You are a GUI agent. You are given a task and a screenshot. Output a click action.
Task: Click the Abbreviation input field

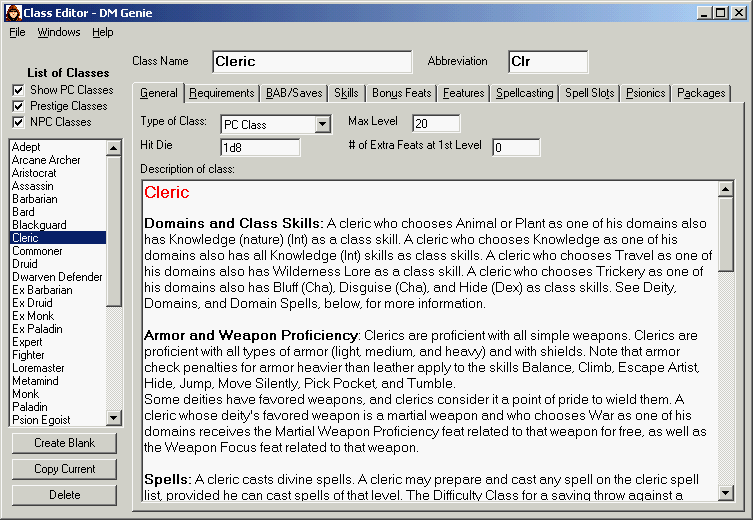click(548, 61)
